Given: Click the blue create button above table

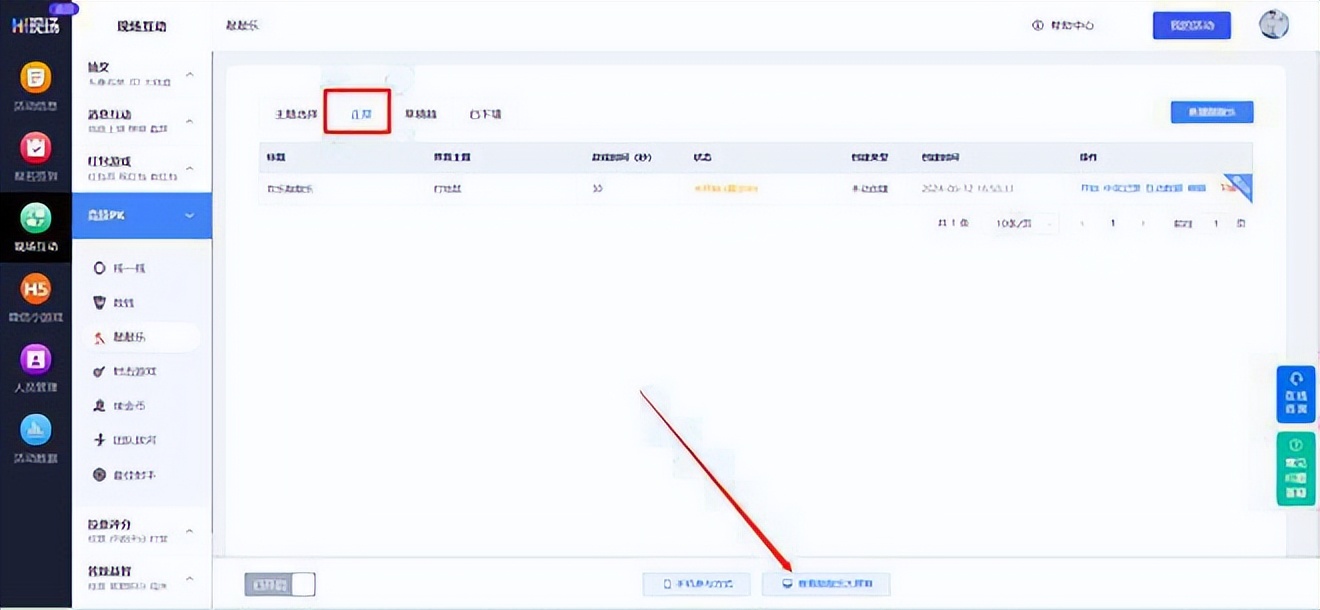Looking at the screenshot, I should coord(1211,112).
